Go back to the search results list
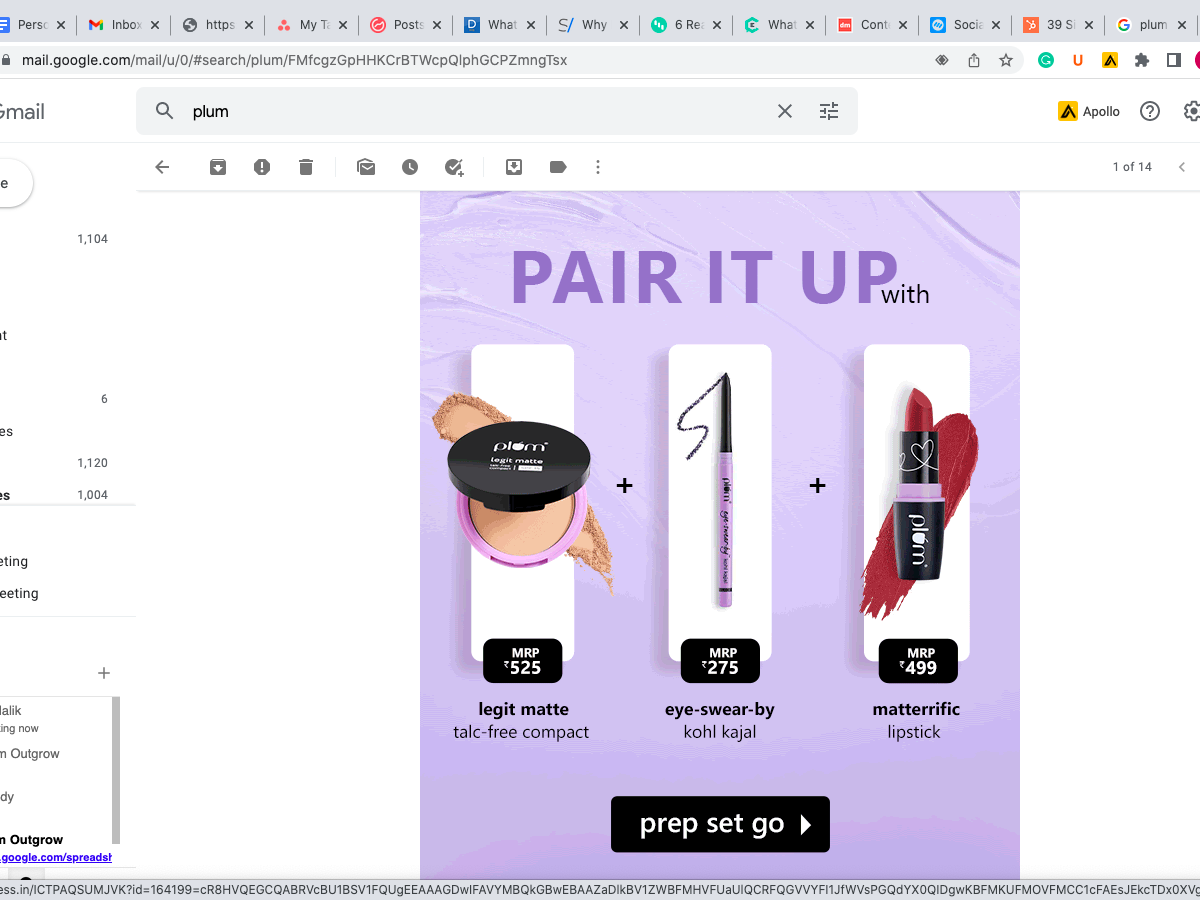Viewport: 1200px width, 900px height. (162, 167)
